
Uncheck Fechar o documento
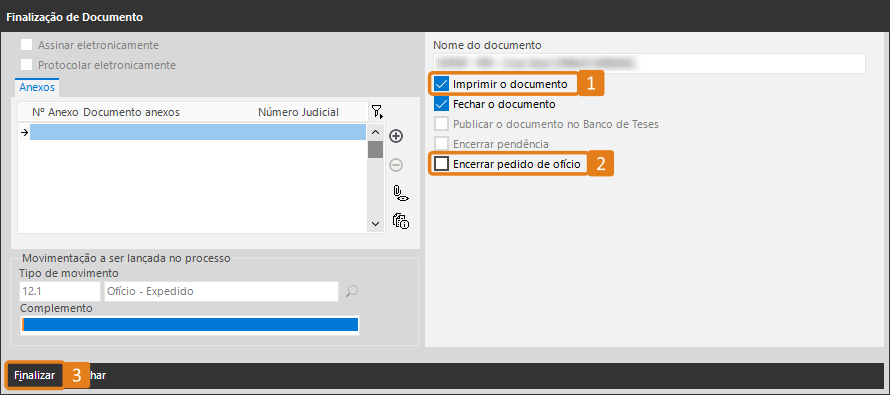(441, 104)
